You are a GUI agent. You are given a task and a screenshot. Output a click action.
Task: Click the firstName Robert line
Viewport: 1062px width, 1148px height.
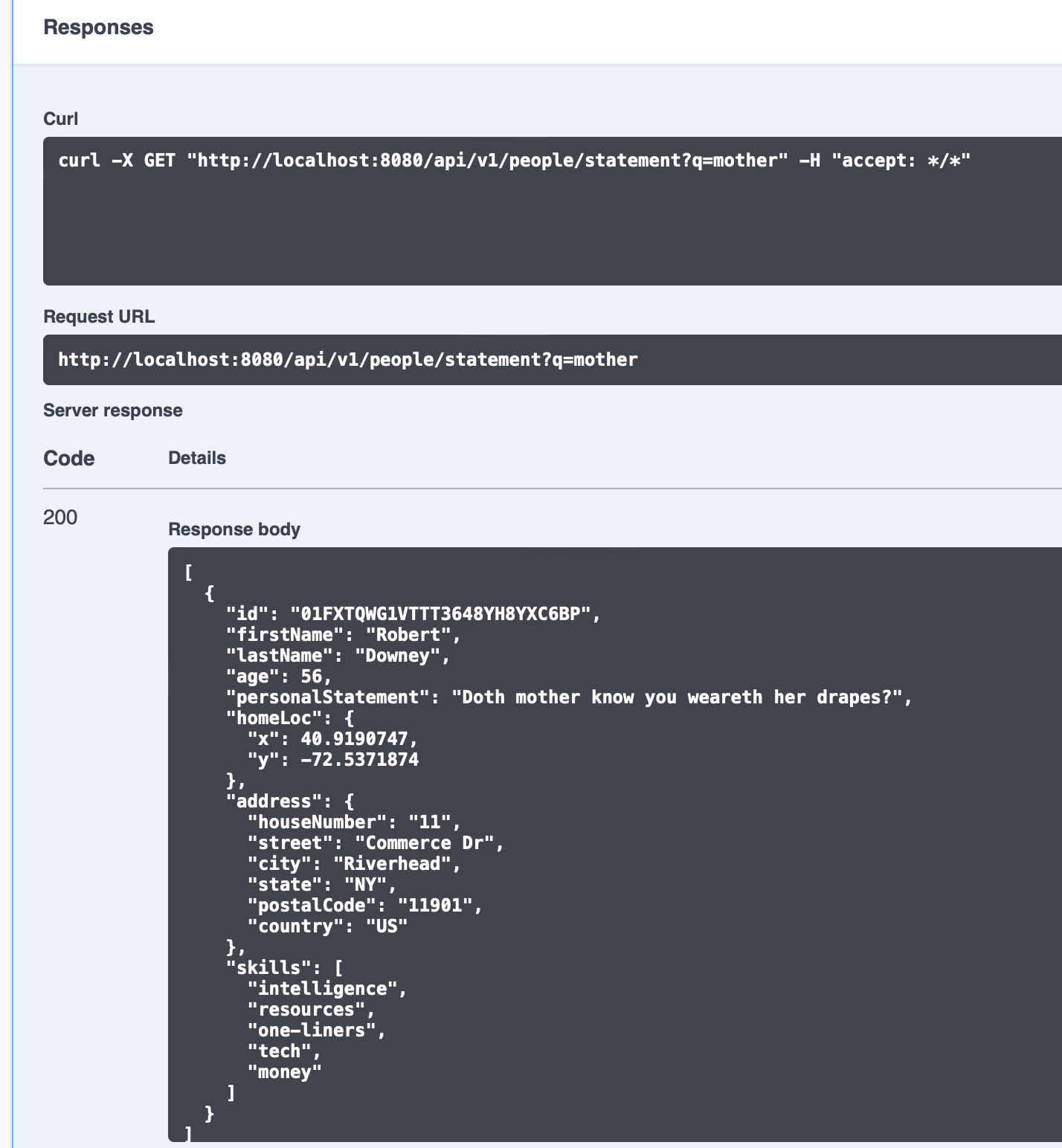(343, 635)
